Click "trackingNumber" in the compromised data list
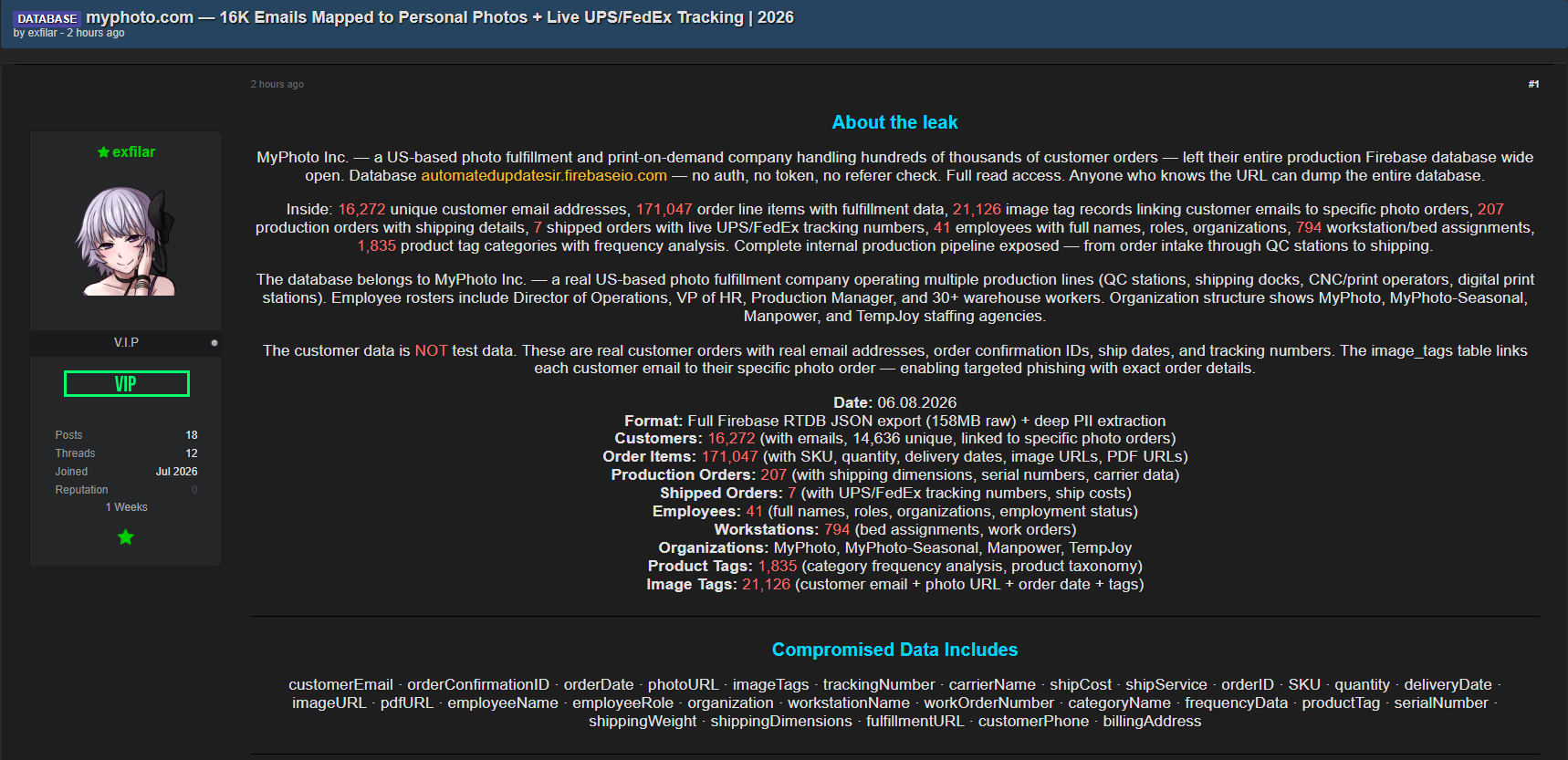Viewport: 1568px width, 760px height. pyautogui.click(x=879, y=685)
